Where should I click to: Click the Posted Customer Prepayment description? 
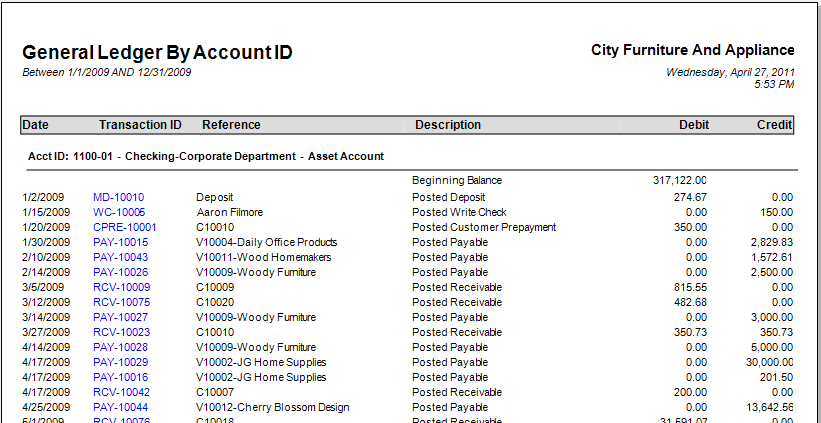click(484, 227)
